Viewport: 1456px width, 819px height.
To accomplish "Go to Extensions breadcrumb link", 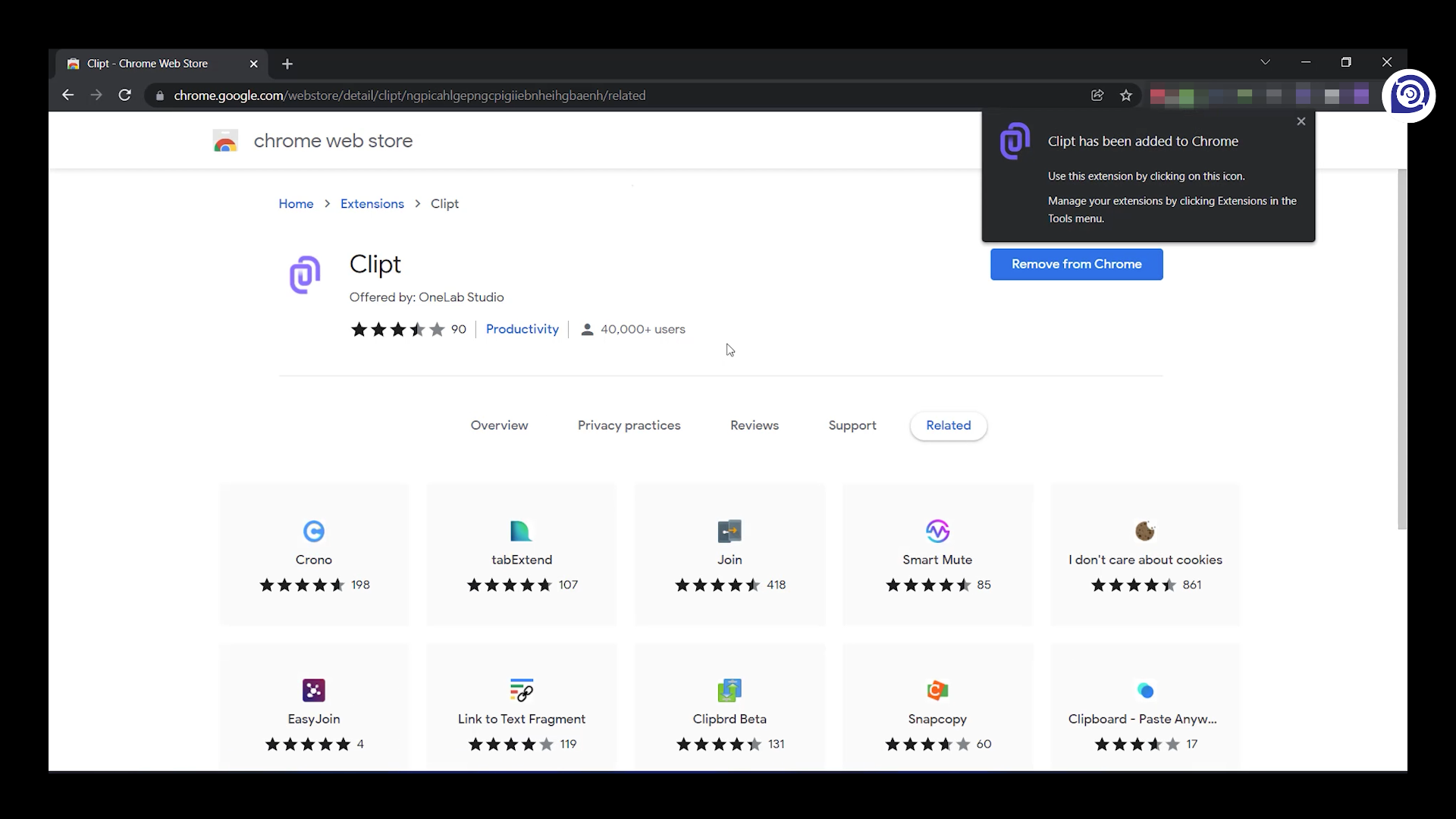I will (372, 204).
